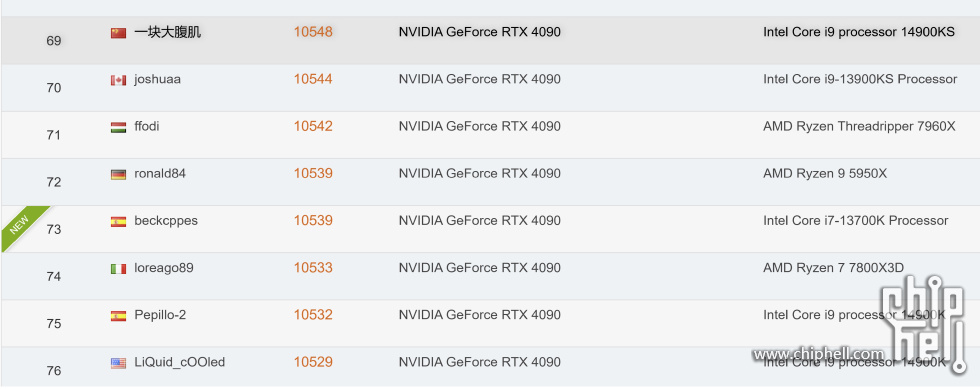Click the Spain flag beside Pepillo-2
Image resolution: width=980 pixels, height=389 pixels.
pos(118,316)
